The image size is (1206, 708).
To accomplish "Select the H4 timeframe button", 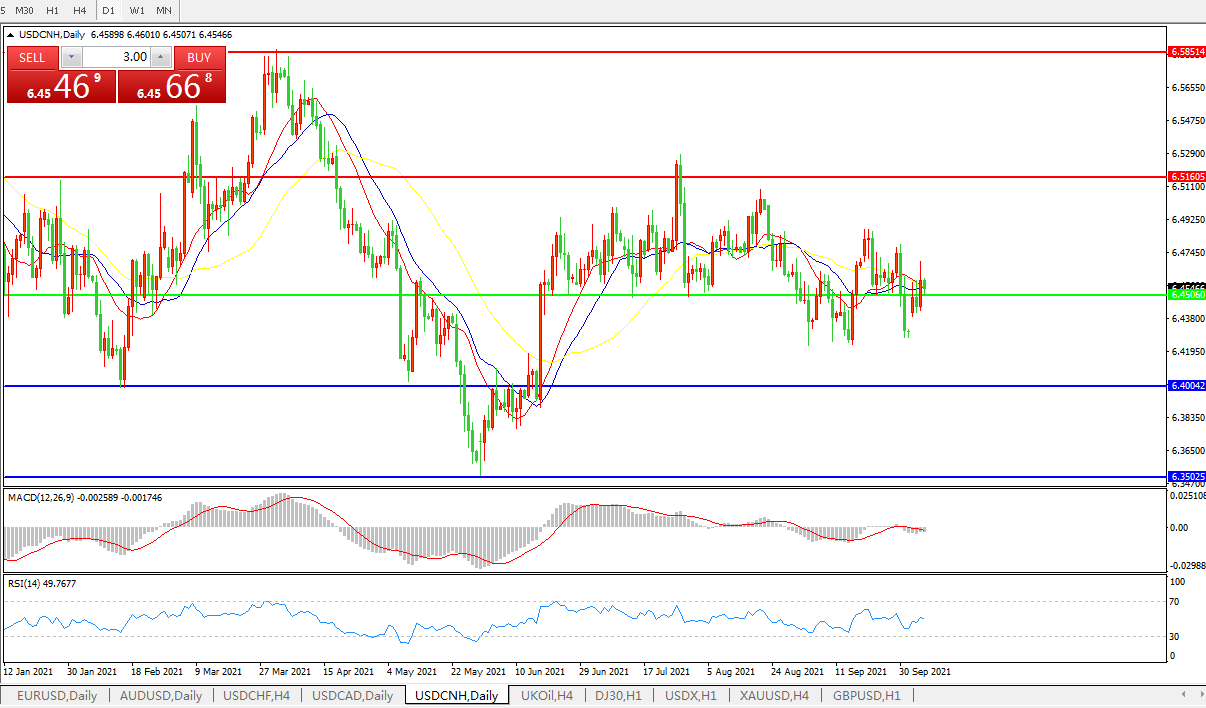I will click(80, 10).
